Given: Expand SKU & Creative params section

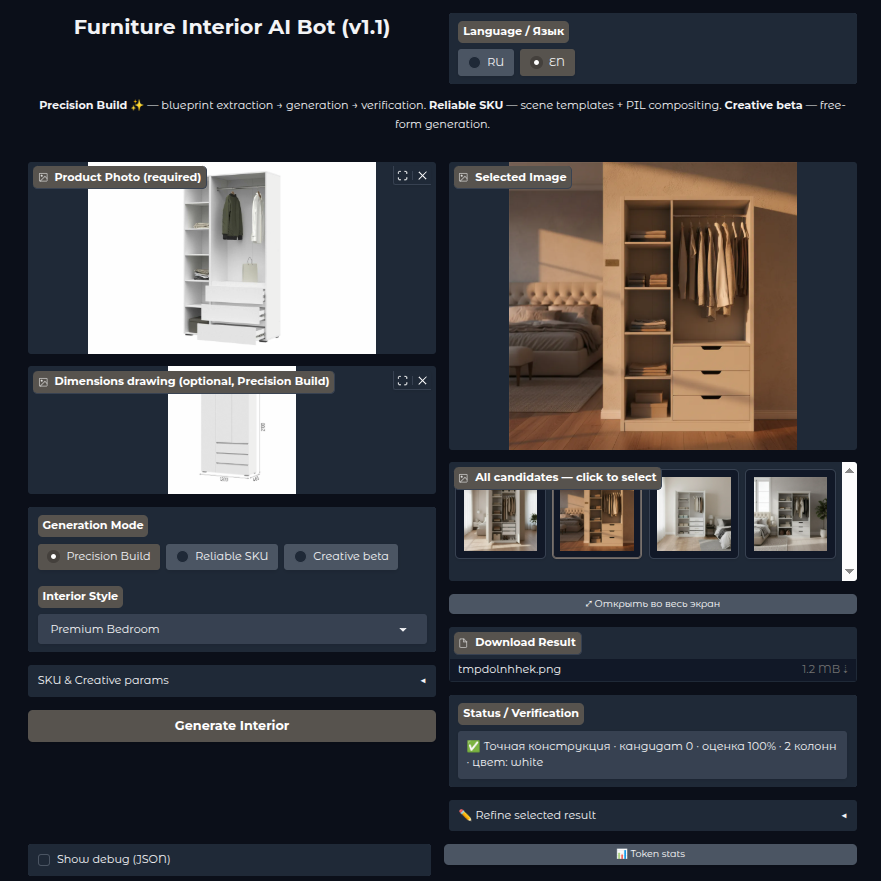Looking at the screenshot, I should pyautogui.click(x=231, y=680).
